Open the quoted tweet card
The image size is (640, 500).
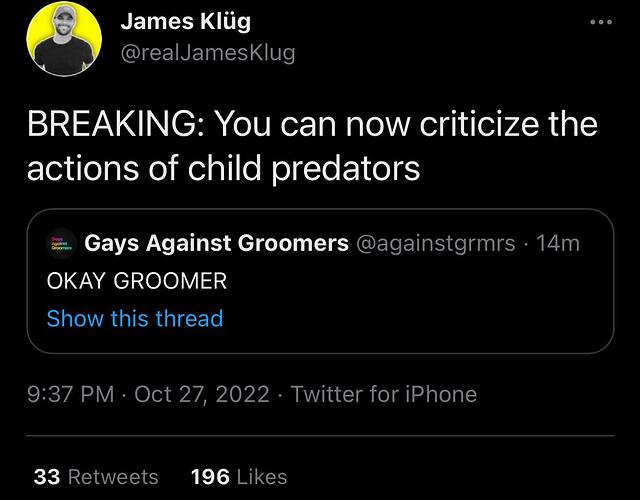click(320, 281)
